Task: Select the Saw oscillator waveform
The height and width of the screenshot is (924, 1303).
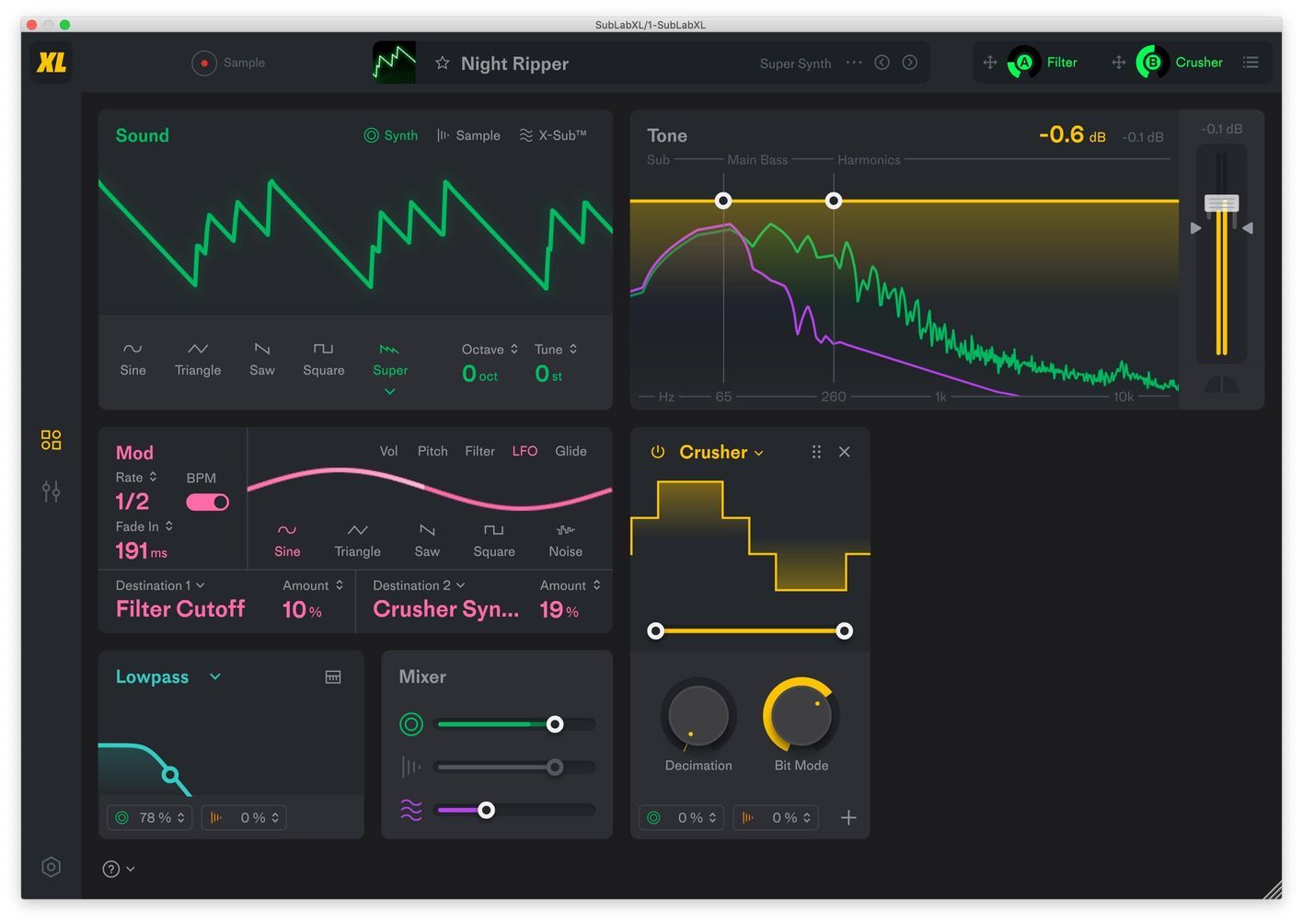Action: [x=261, y=359]
